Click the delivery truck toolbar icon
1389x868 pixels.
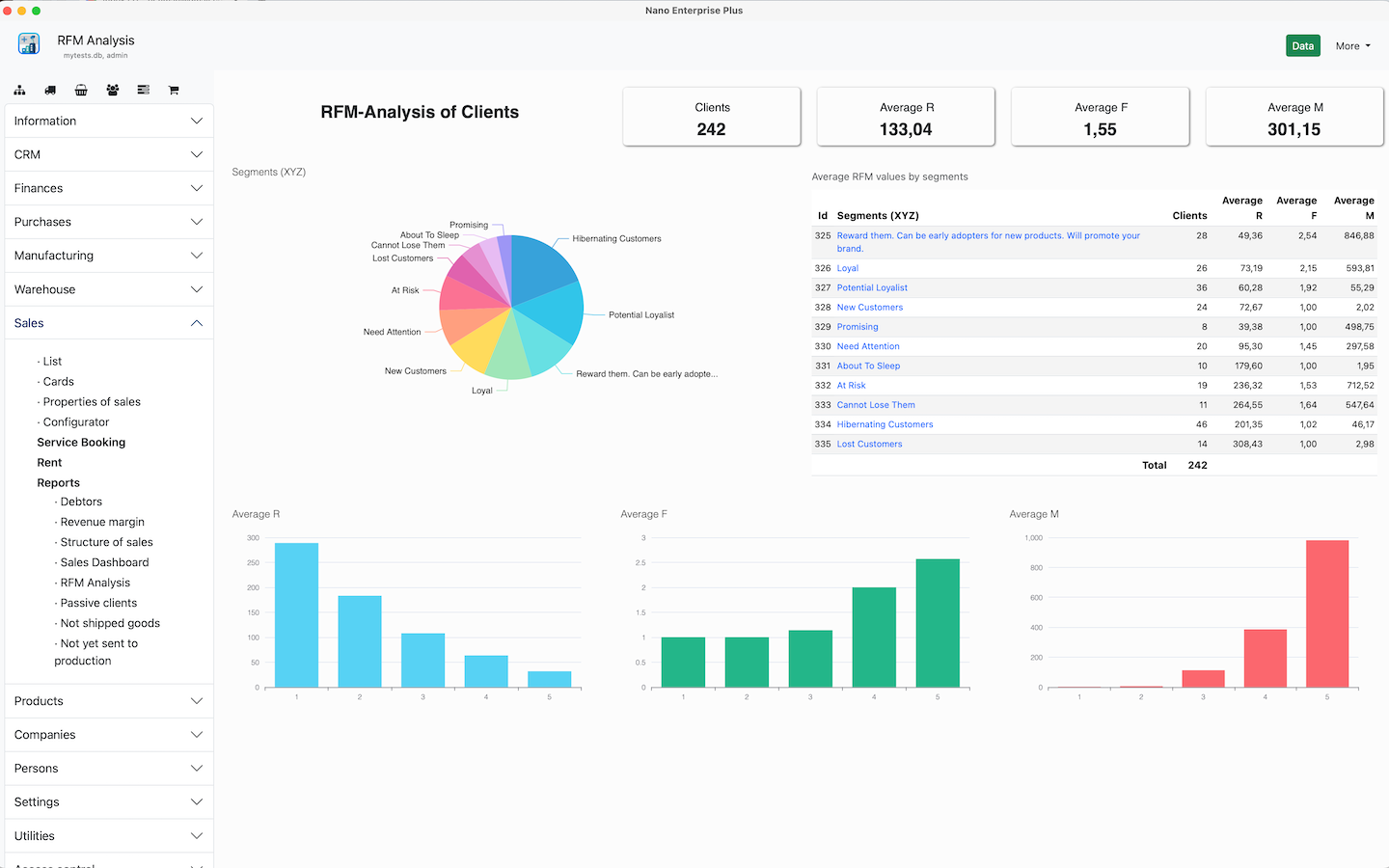(x=50, y=90)
